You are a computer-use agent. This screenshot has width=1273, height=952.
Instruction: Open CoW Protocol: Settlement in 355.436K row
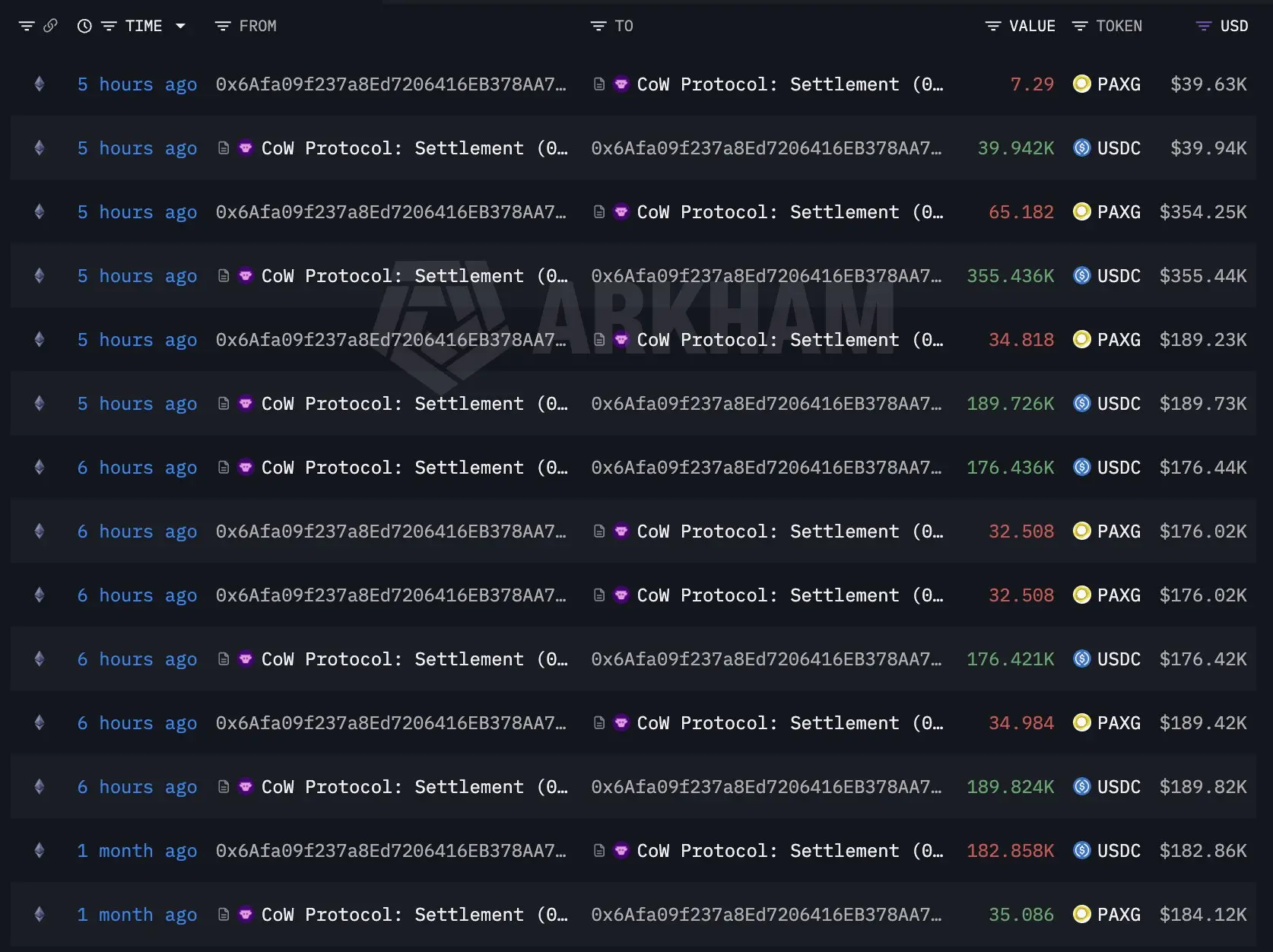(414, 276)
